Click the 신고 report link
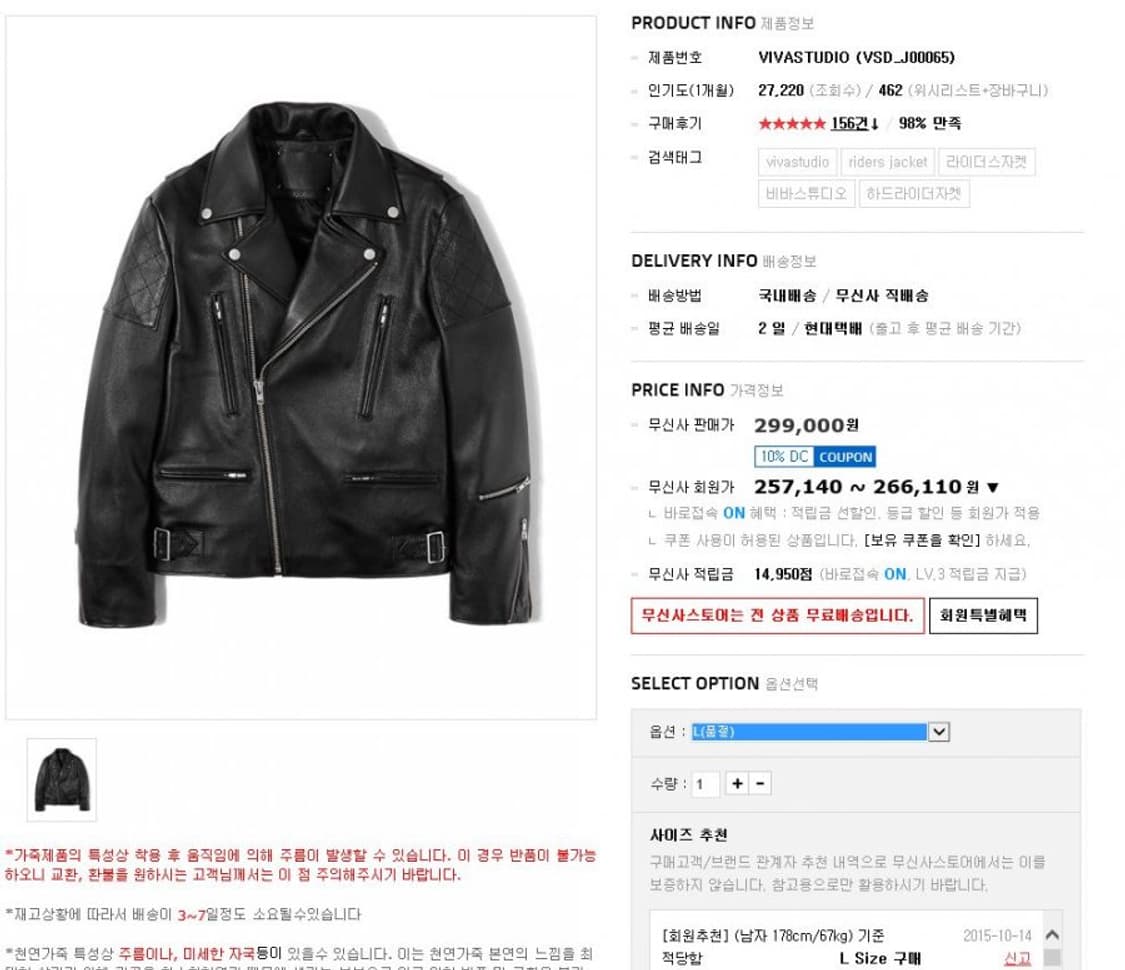Viewport: 1125px width, 970px height. pos(1017,959)
